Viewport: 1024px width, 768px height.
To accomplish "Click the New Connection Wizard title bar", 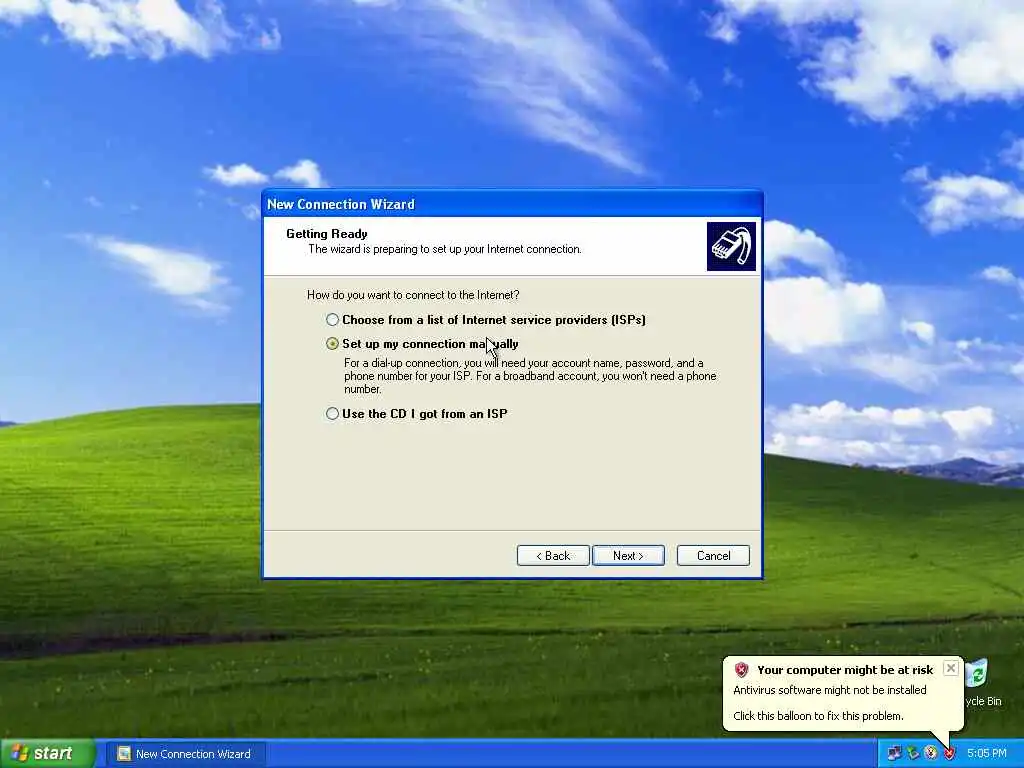I will tap(512, 204).
